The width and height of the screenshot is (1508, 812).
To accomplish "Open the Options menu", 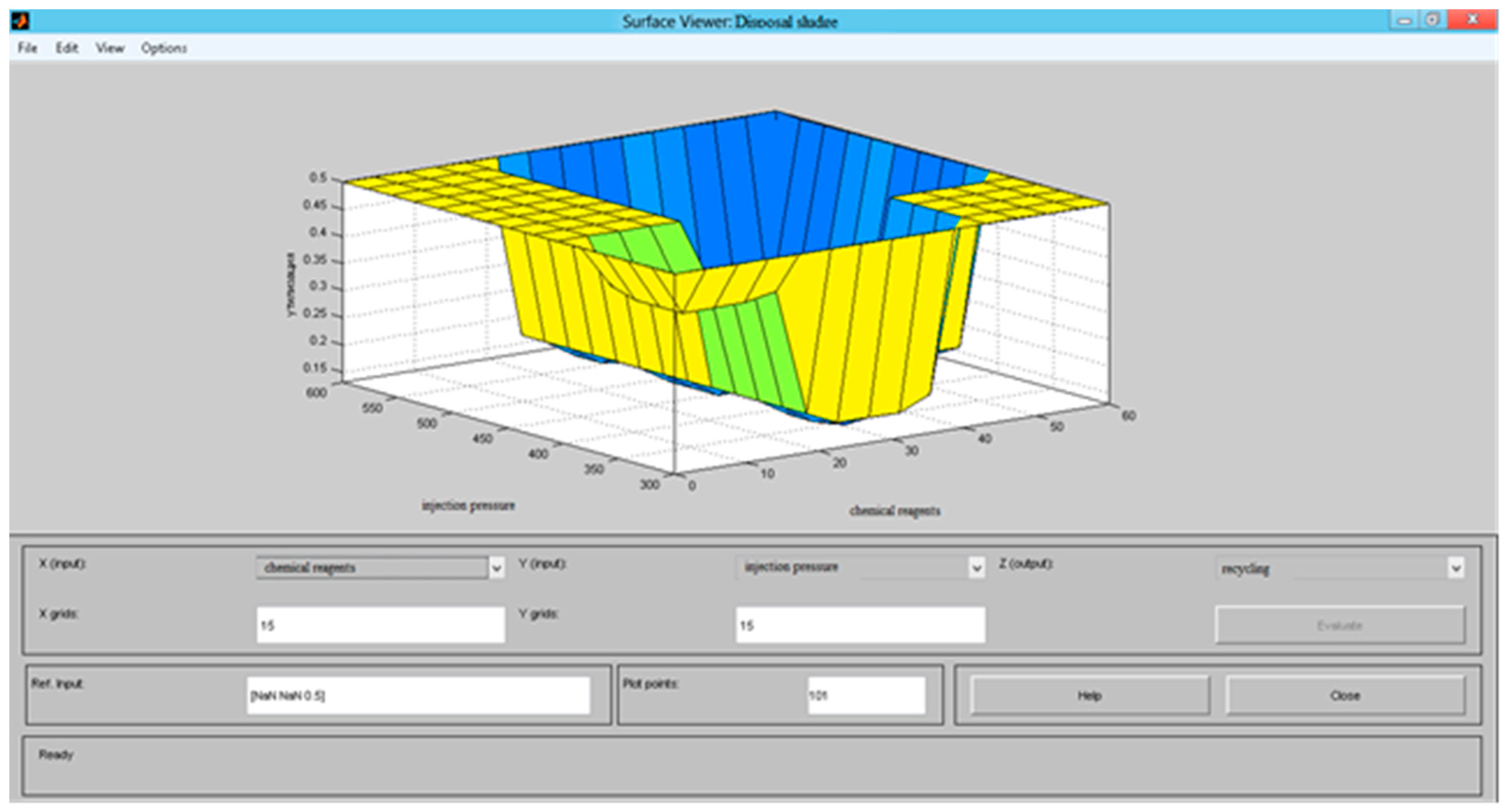I will pos(163,48).
